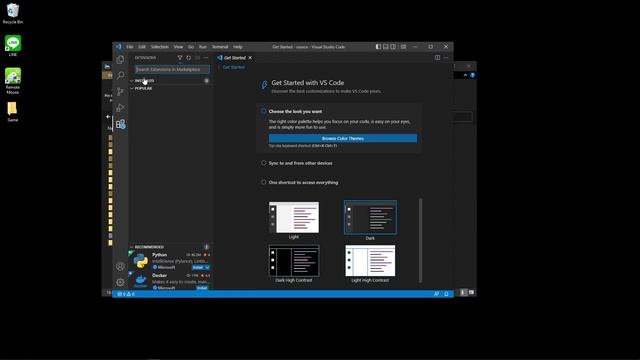Select the Light High Contrast theme thumbnail
Image resolution: width=640 pixels, height=360 pixels.
[370, 261]
